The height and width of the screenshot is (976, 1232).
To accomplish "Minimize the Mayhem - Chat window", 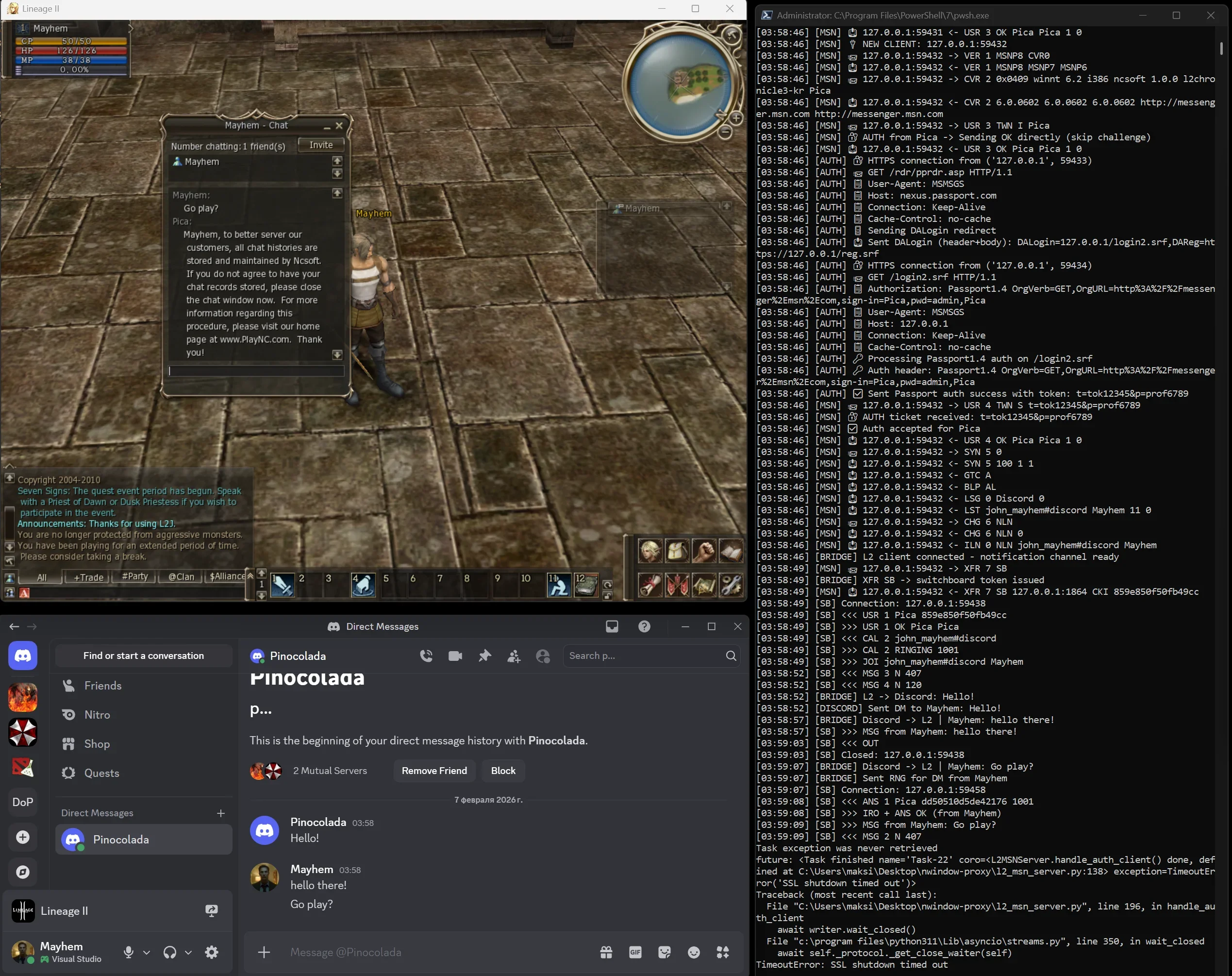I will coord(327,126).
